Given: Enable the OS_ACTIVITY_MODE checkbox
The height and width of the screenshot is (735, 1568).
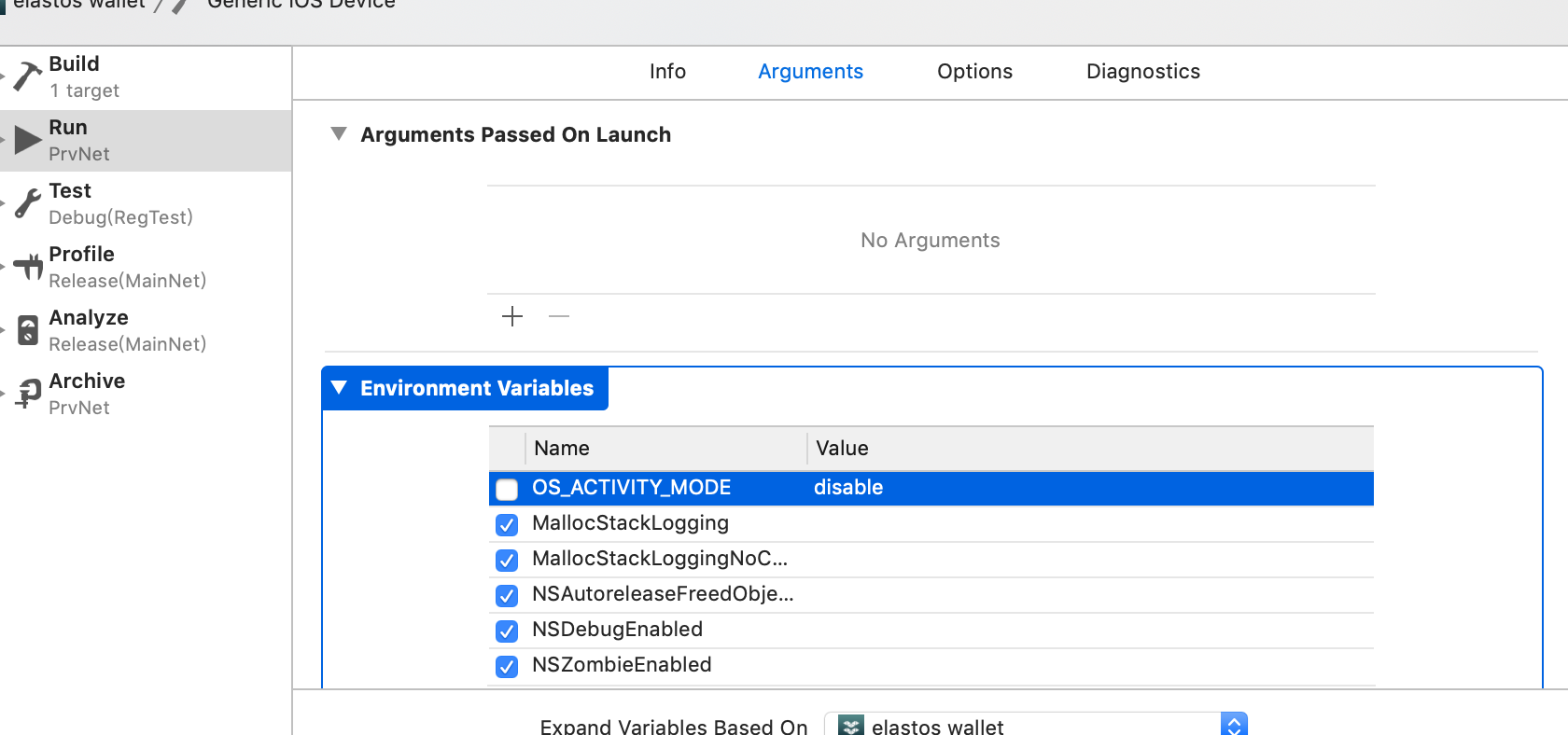Looking at the screenshot, I should [x=507, y=489].
